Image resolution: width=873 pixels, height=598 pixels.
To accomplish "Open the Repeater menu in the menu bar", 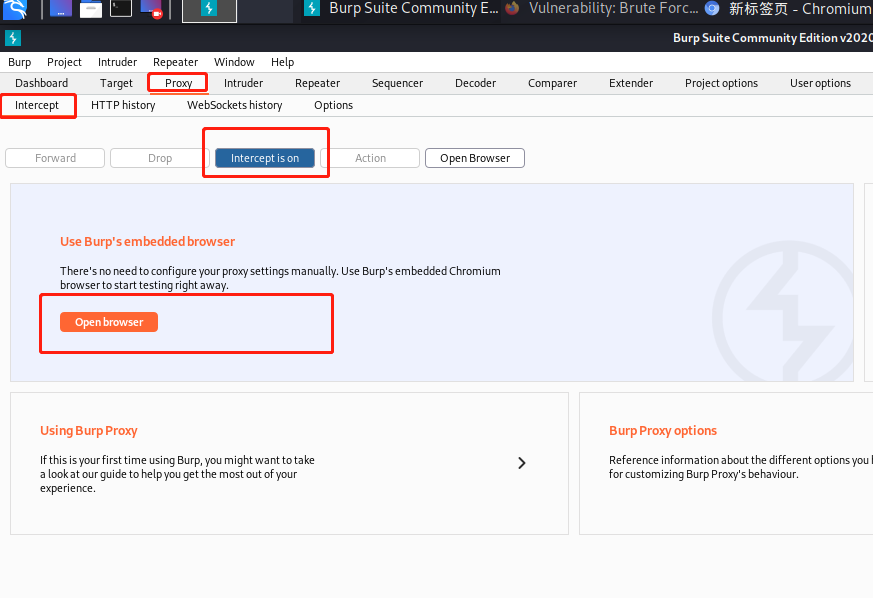I will pos(175,62).
